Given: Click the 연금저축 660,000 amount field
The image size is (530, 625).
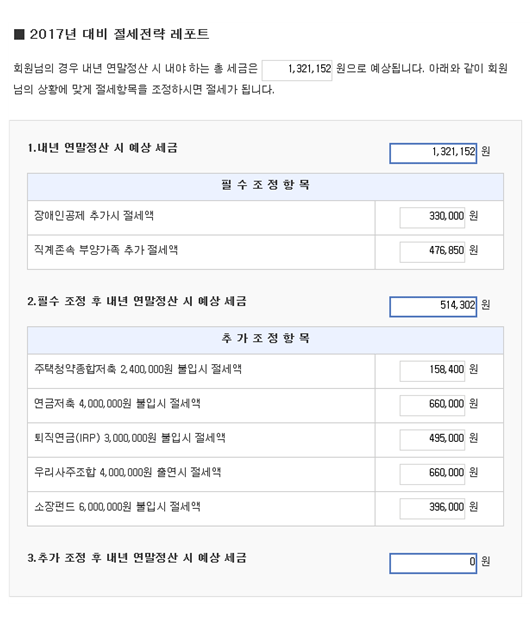Looking at the screenshot, I should pyautogui.click(x=432, y=405).
